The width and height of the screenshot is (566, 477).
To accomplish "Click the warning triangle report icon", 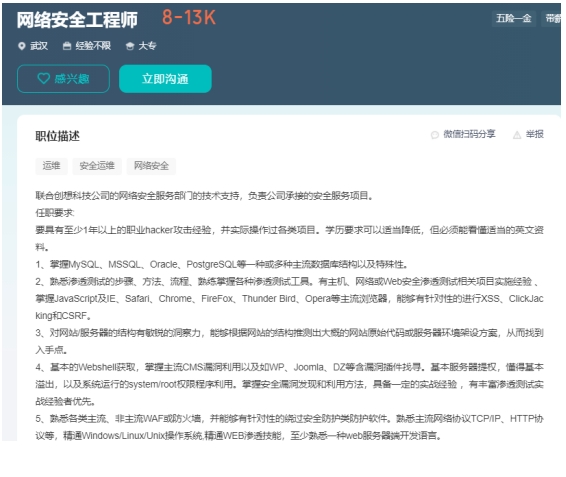I will pos(517,135).
